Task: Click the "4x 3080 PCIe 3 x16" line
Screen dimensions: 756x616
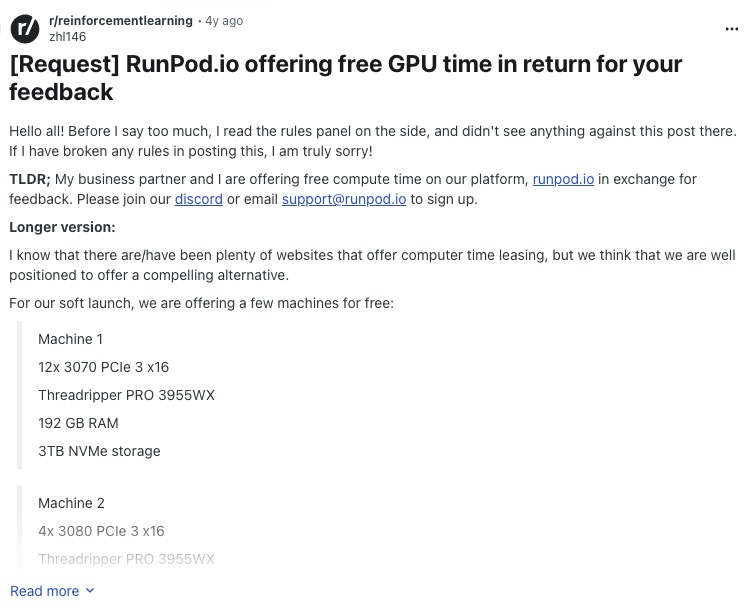Action: click(x=101, y=531)
